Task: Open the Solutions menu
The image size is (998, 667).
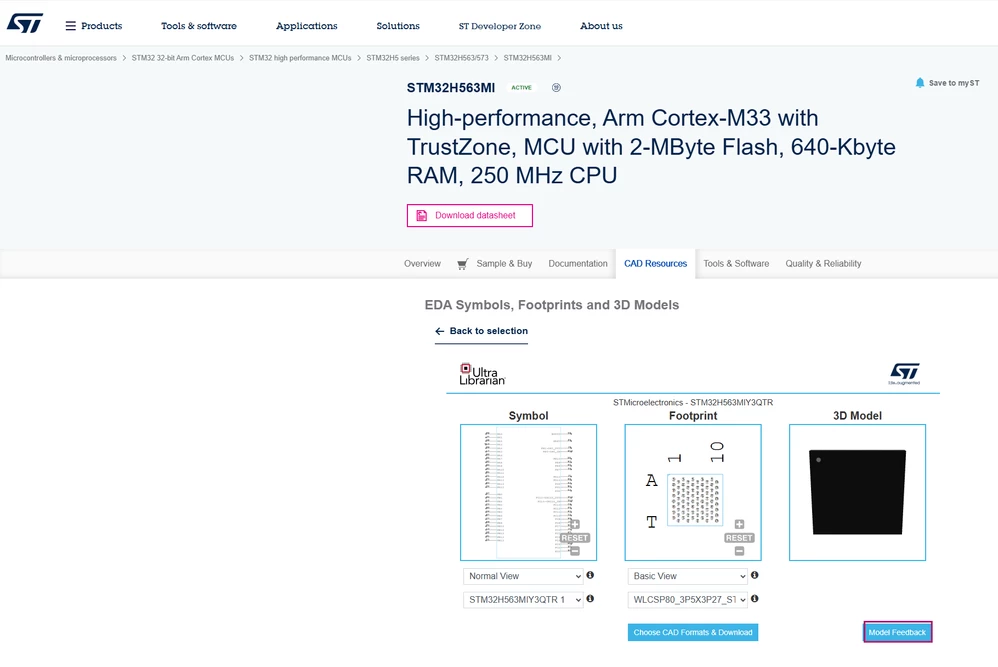Action: [398, 26]
